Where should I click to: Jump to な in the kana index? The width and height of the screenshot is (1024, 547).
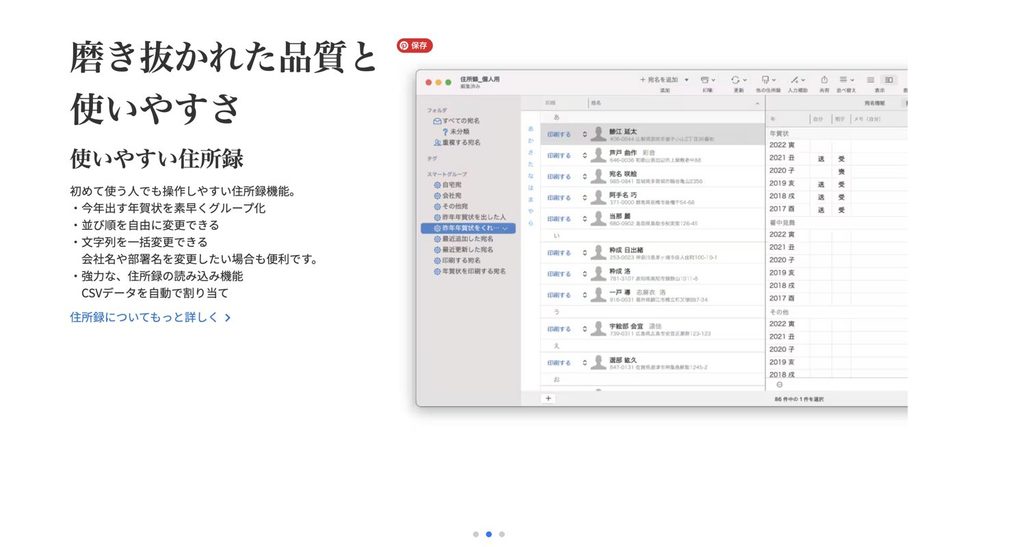530,176
